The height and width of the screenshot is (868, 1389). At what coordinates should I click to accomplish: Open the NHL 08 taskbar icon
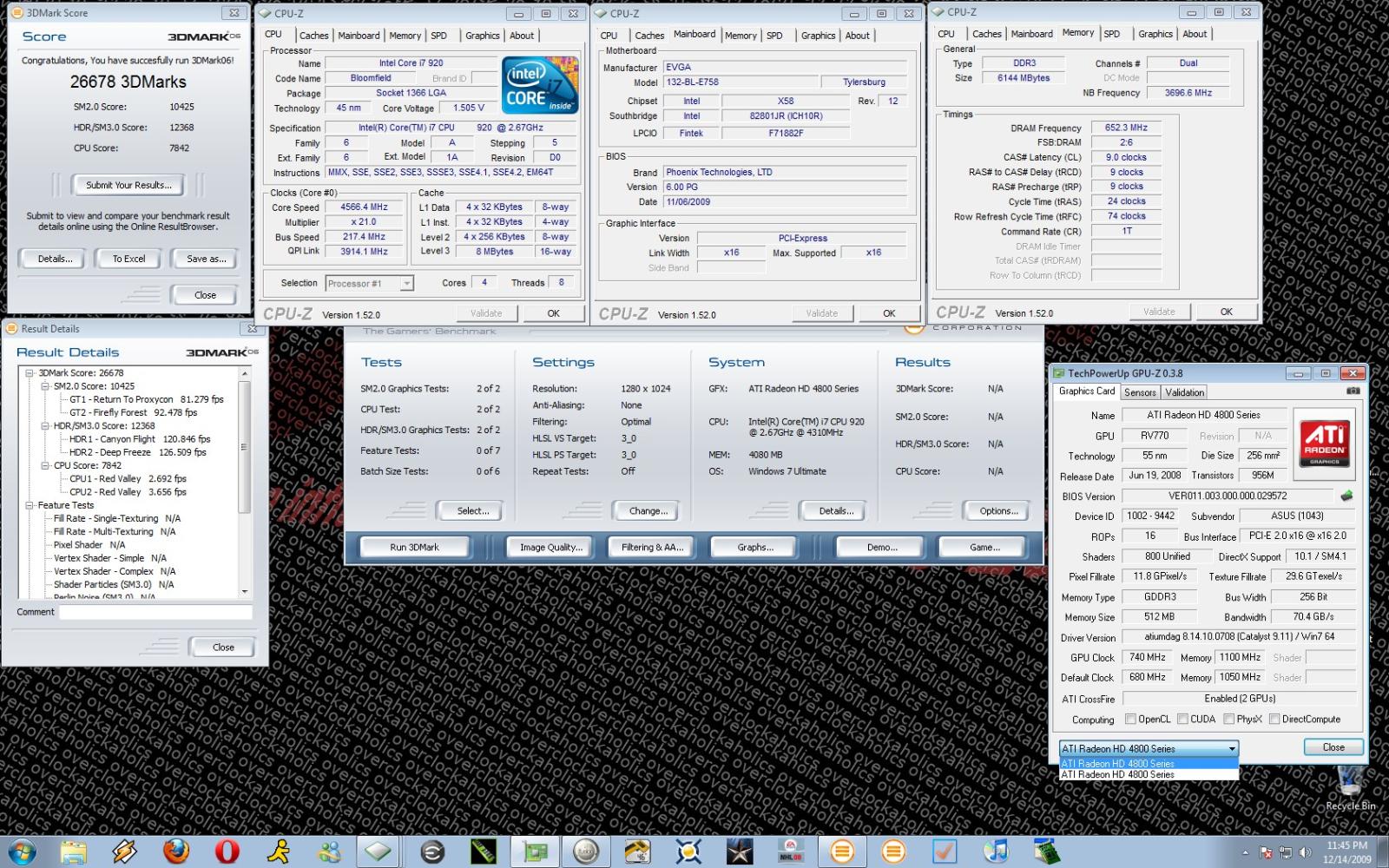791,852
